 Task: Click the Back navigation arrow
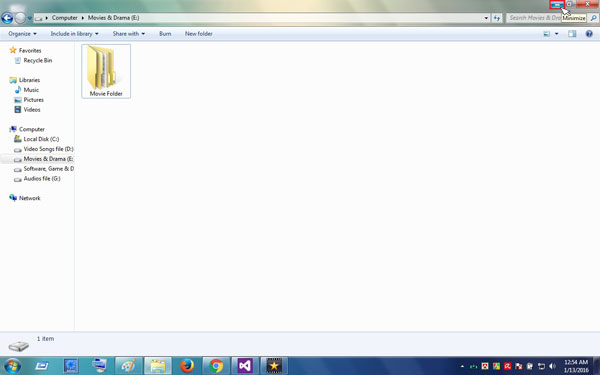[7, 18]
